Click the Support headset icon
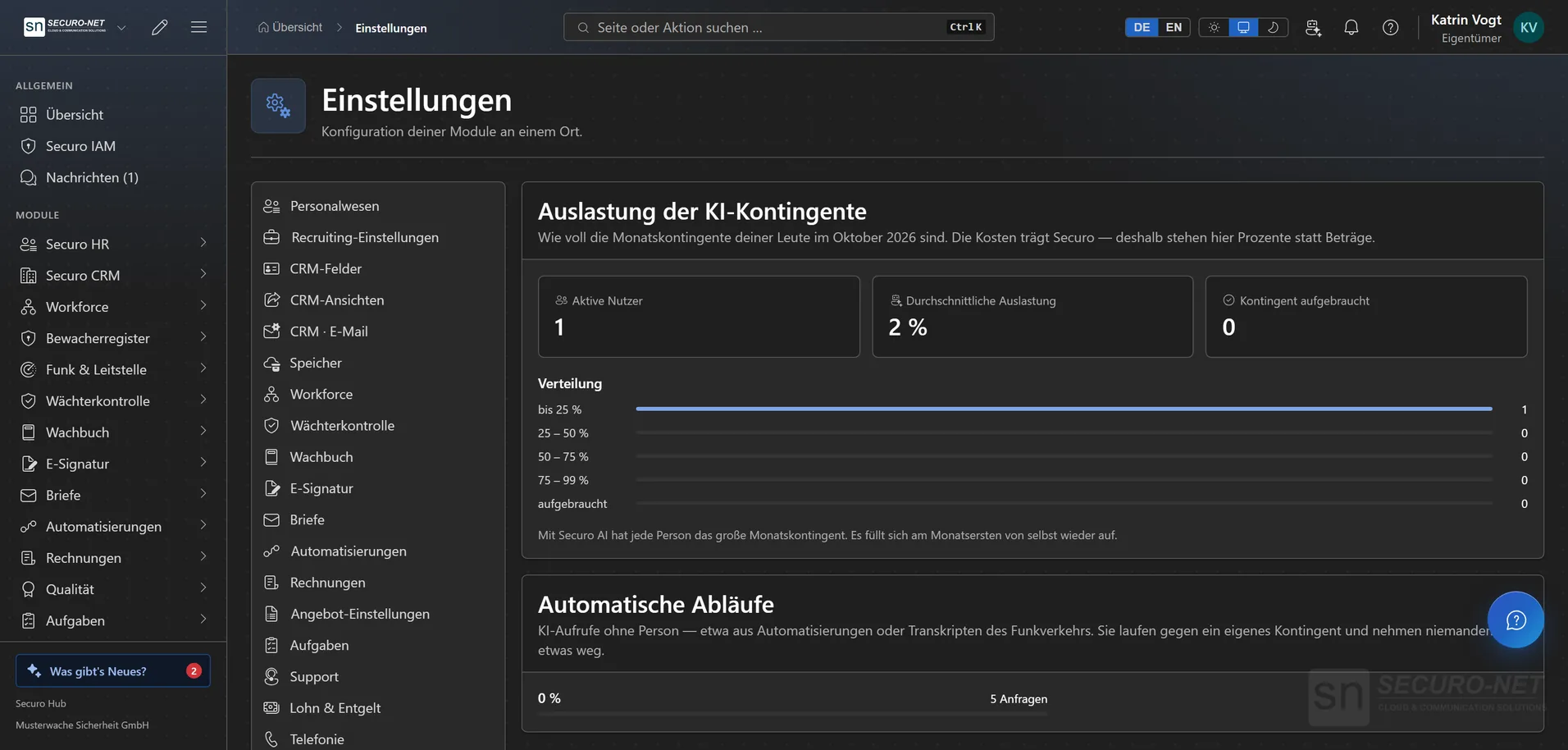Image resolution: width=1568 pixels, height=750 pixels. 271,676
